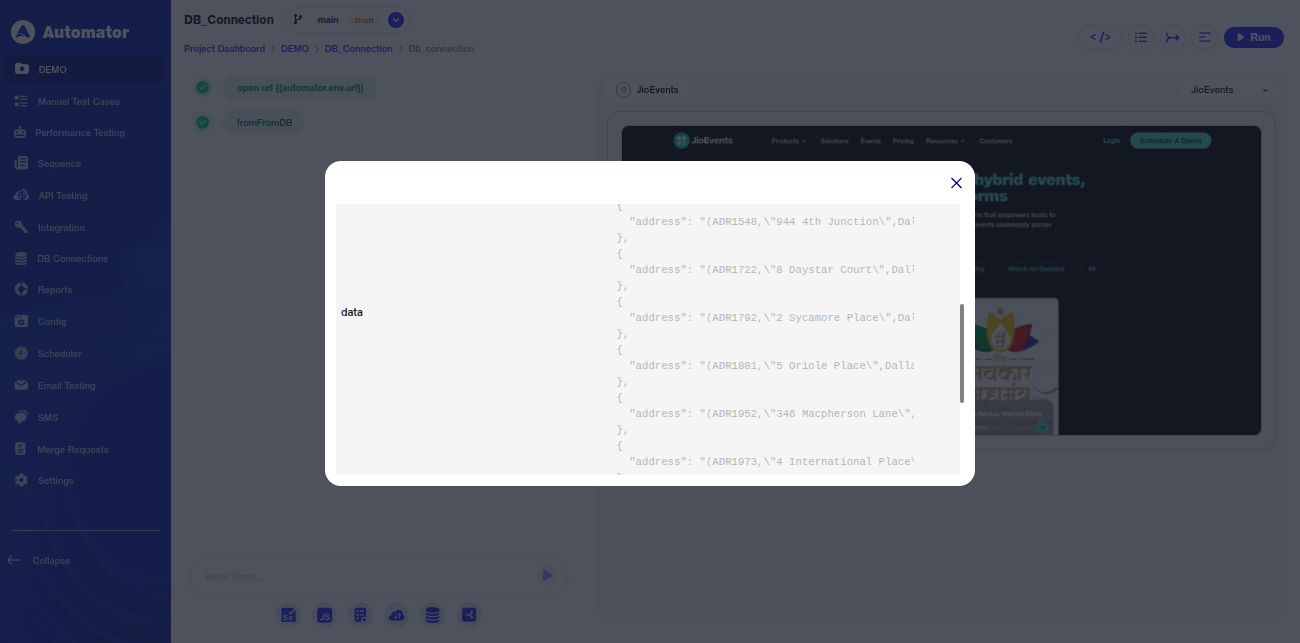Click the merge branches icon
This screenshot has height=643, width=1300.
[x=1172, y=37]
